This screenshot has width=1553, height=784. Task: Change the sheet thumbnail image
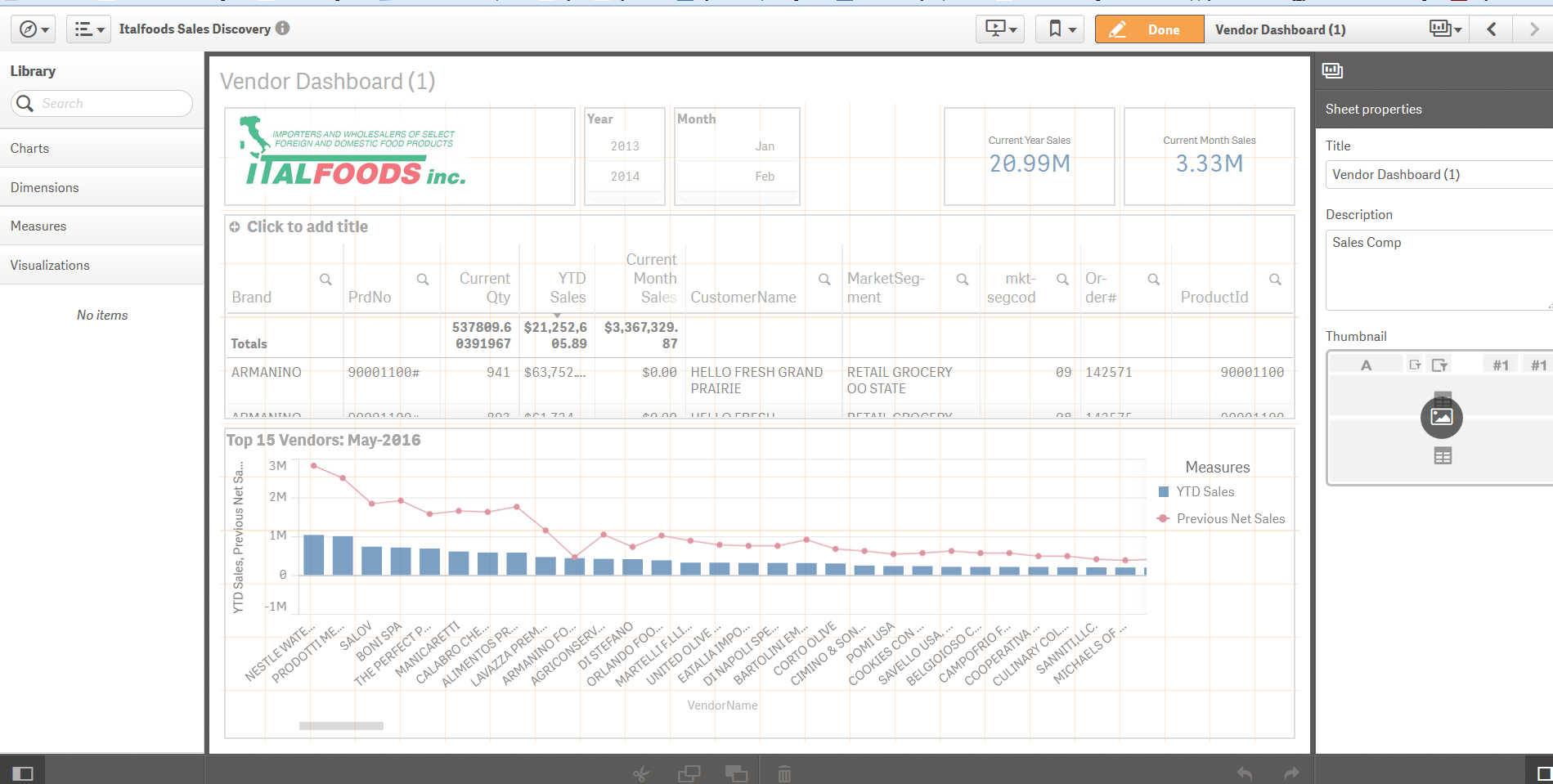point(1442,417)
